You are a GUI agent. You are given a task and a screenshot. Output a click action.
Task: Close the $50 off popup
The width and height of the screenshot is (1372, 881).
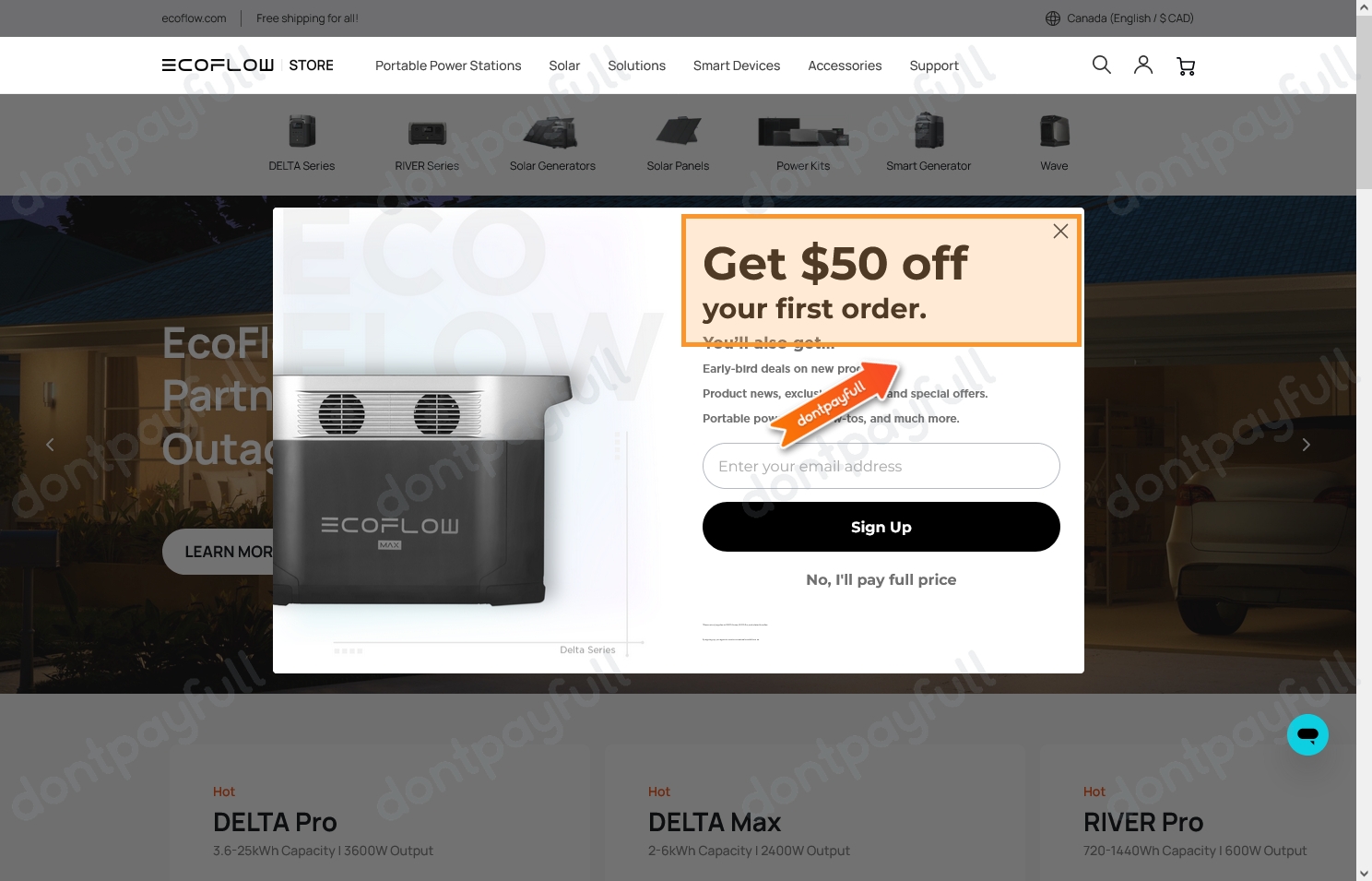pyautogui.click(x=1060, y=232)
